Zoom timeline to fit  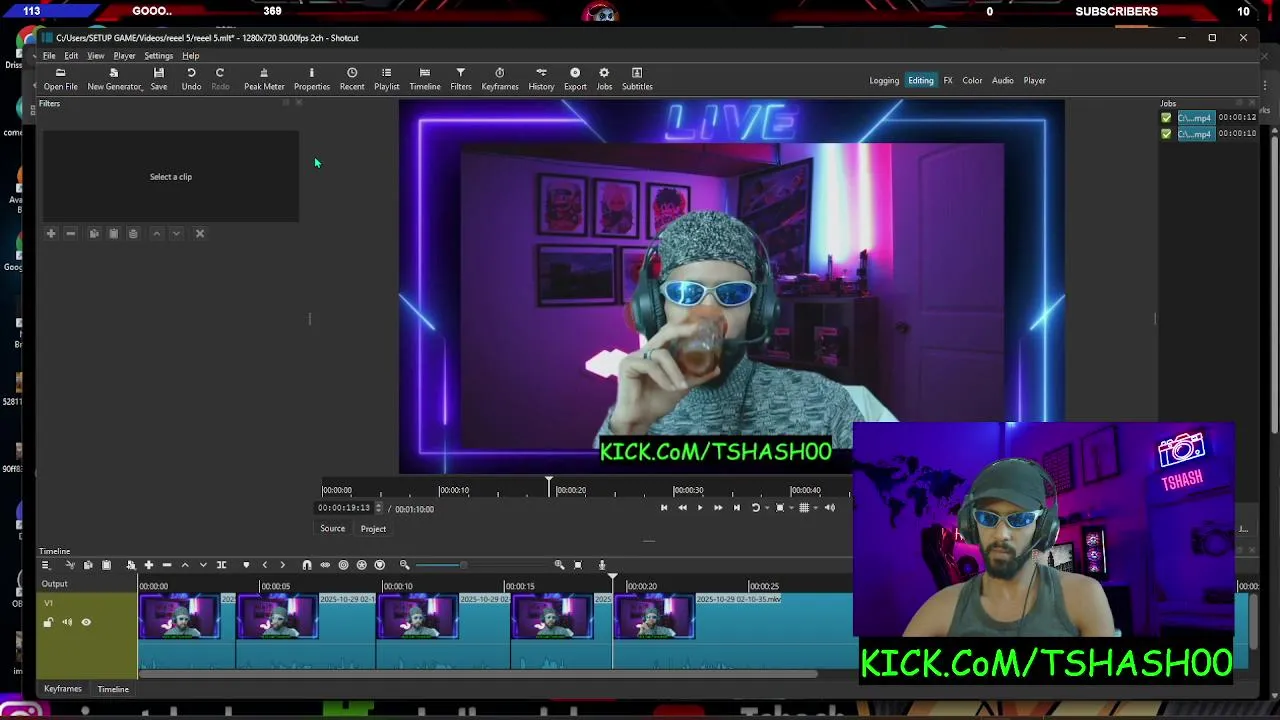(577, 565)
